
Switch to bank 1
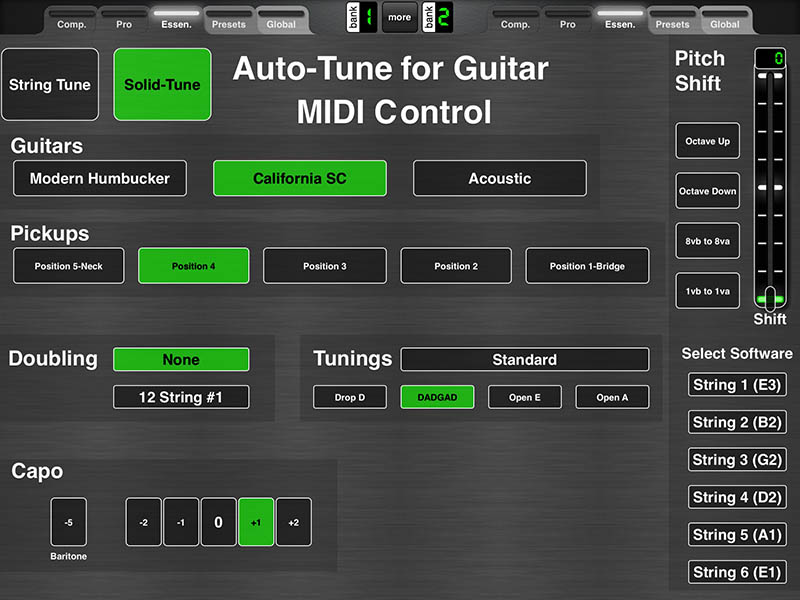coord(362,17)
